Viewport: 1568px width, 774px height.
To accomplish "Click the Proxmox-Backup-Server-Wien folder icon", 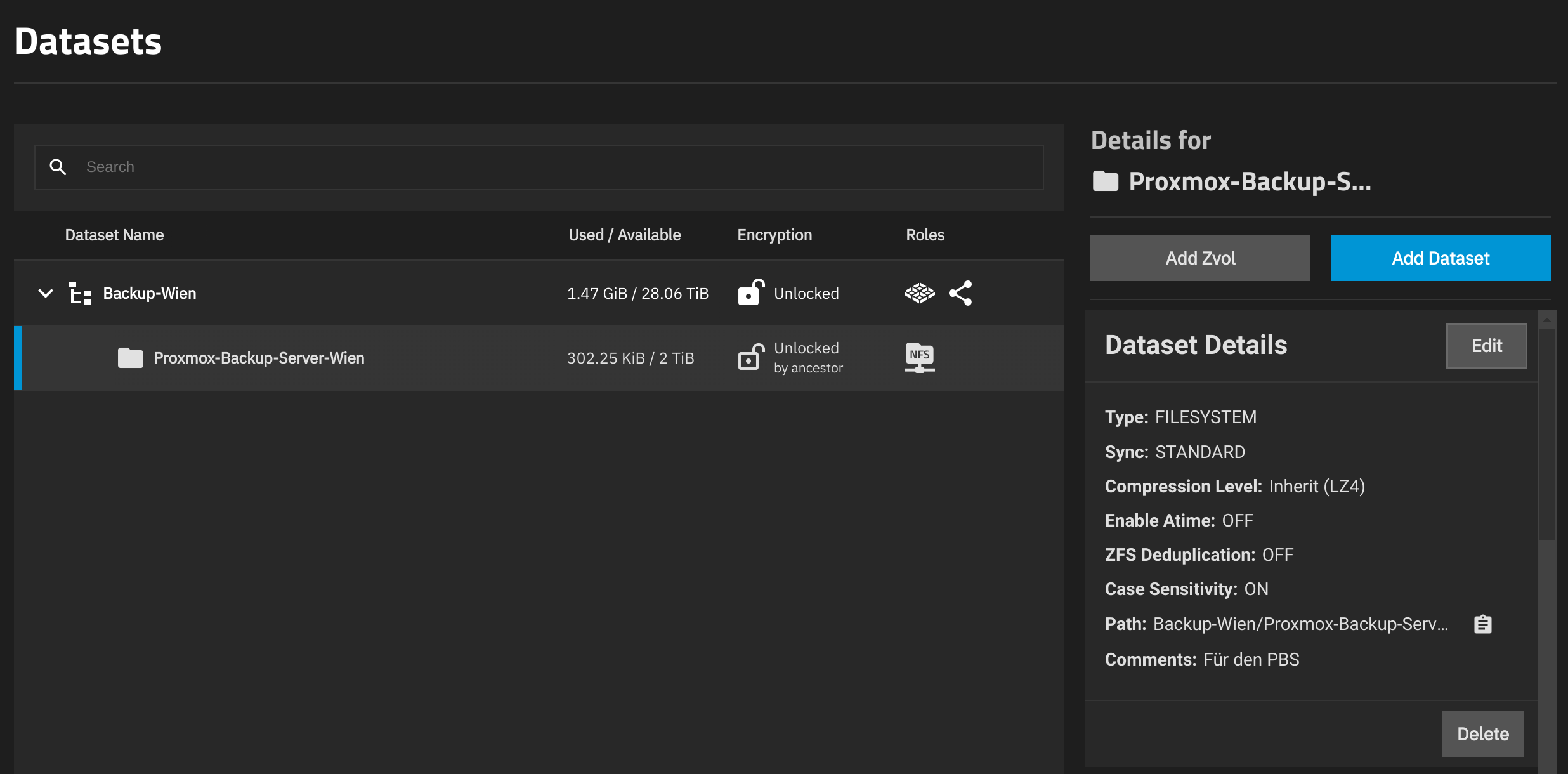I will pos(131,358).
